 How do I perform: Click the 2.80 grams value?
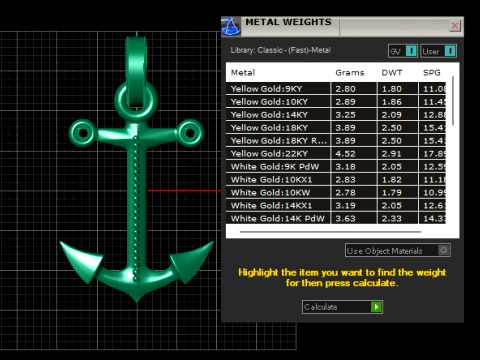coord(345,89)
